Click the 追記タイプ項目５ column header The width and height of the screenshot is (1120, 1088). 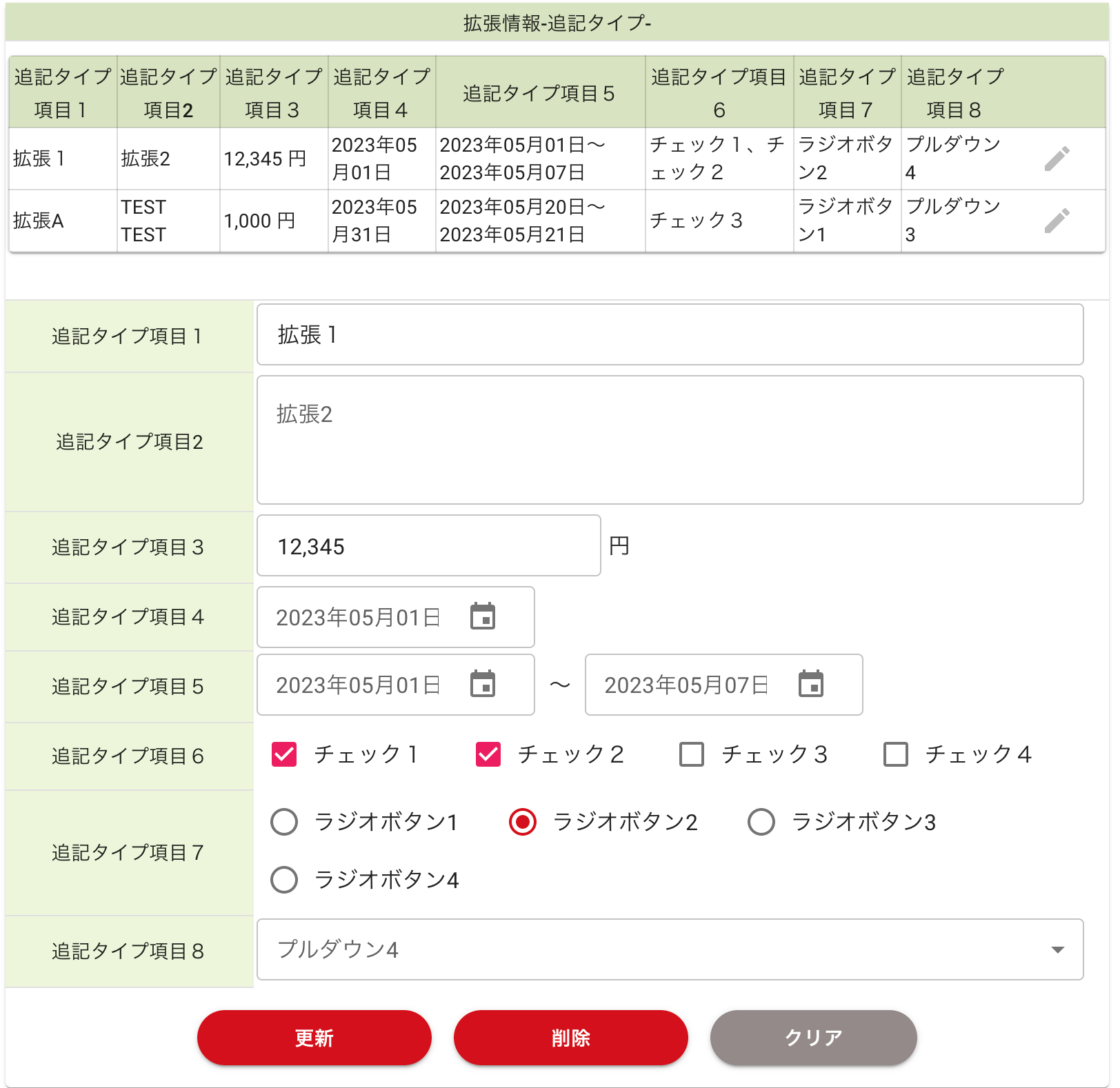[539, 93]
